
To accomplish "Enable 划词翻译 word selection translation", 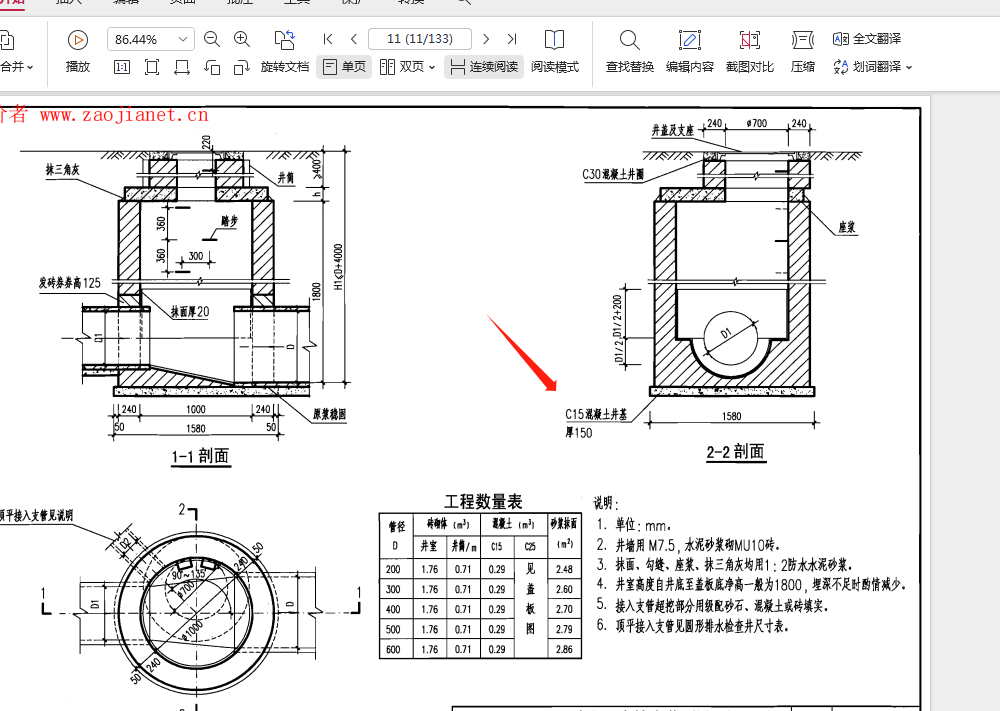I will [x=867, y=67].
